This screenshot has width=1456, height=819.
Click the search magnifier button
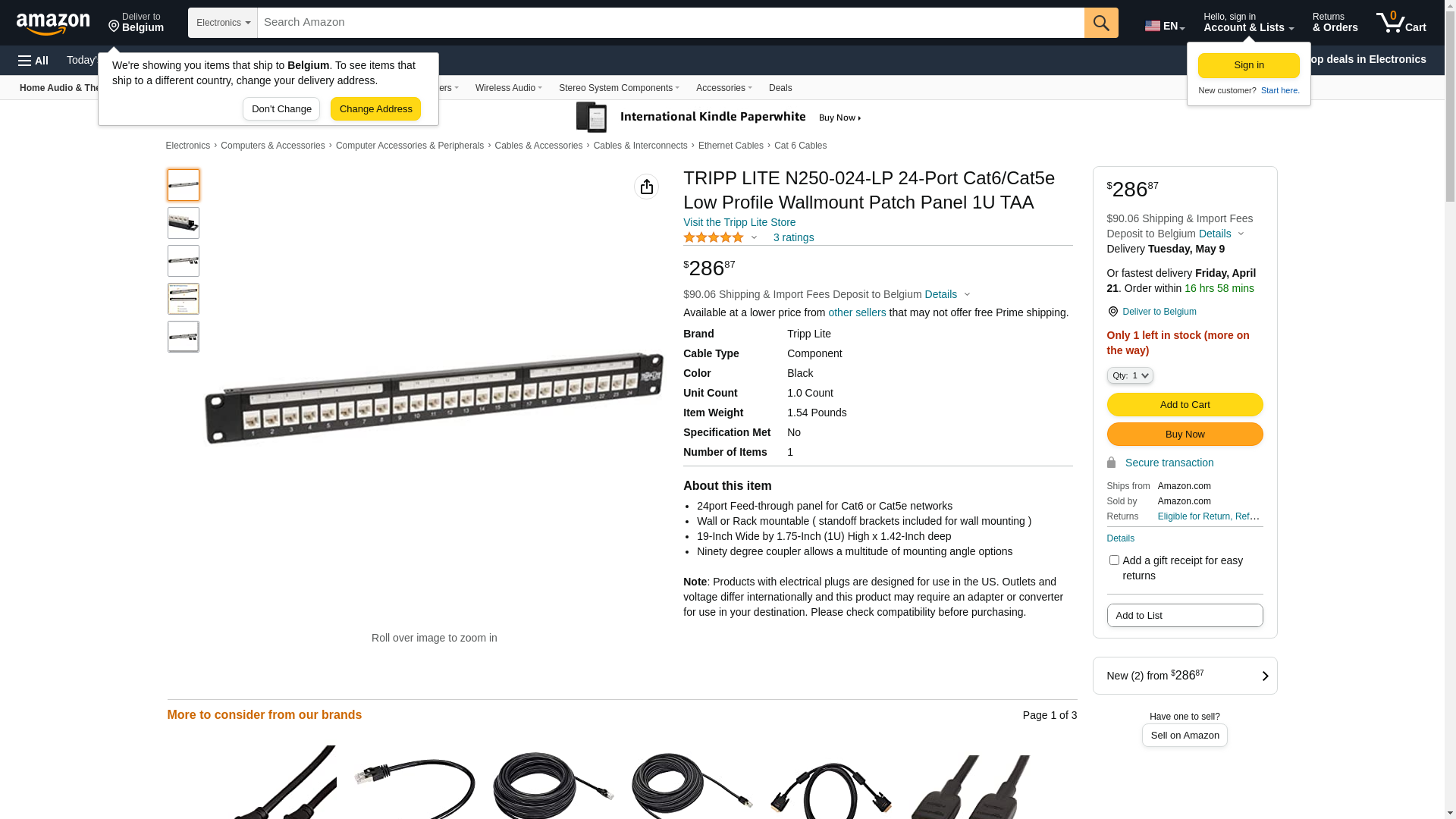point(1101,23)
